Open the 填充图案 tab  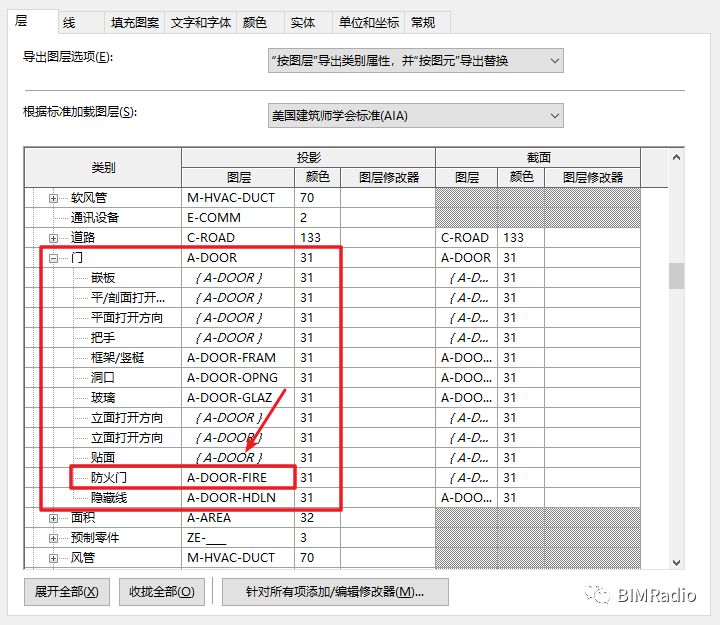pos(135,22)
